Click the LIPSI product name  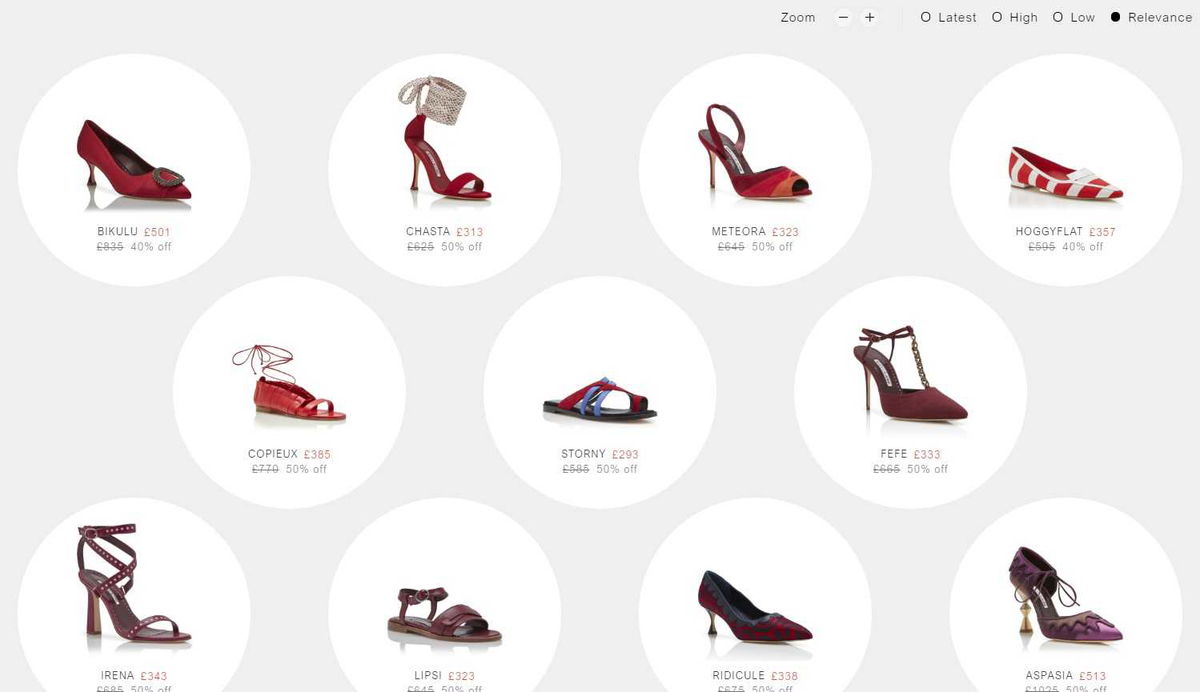[x=428, y=676]
